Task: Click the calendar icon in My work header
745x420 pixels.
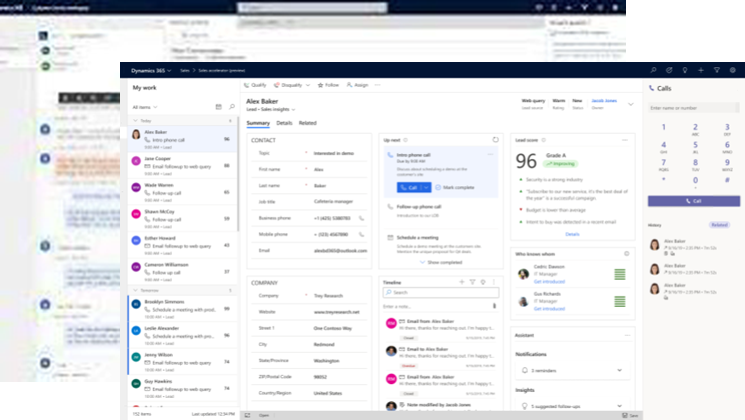Action: coord(218,106)
